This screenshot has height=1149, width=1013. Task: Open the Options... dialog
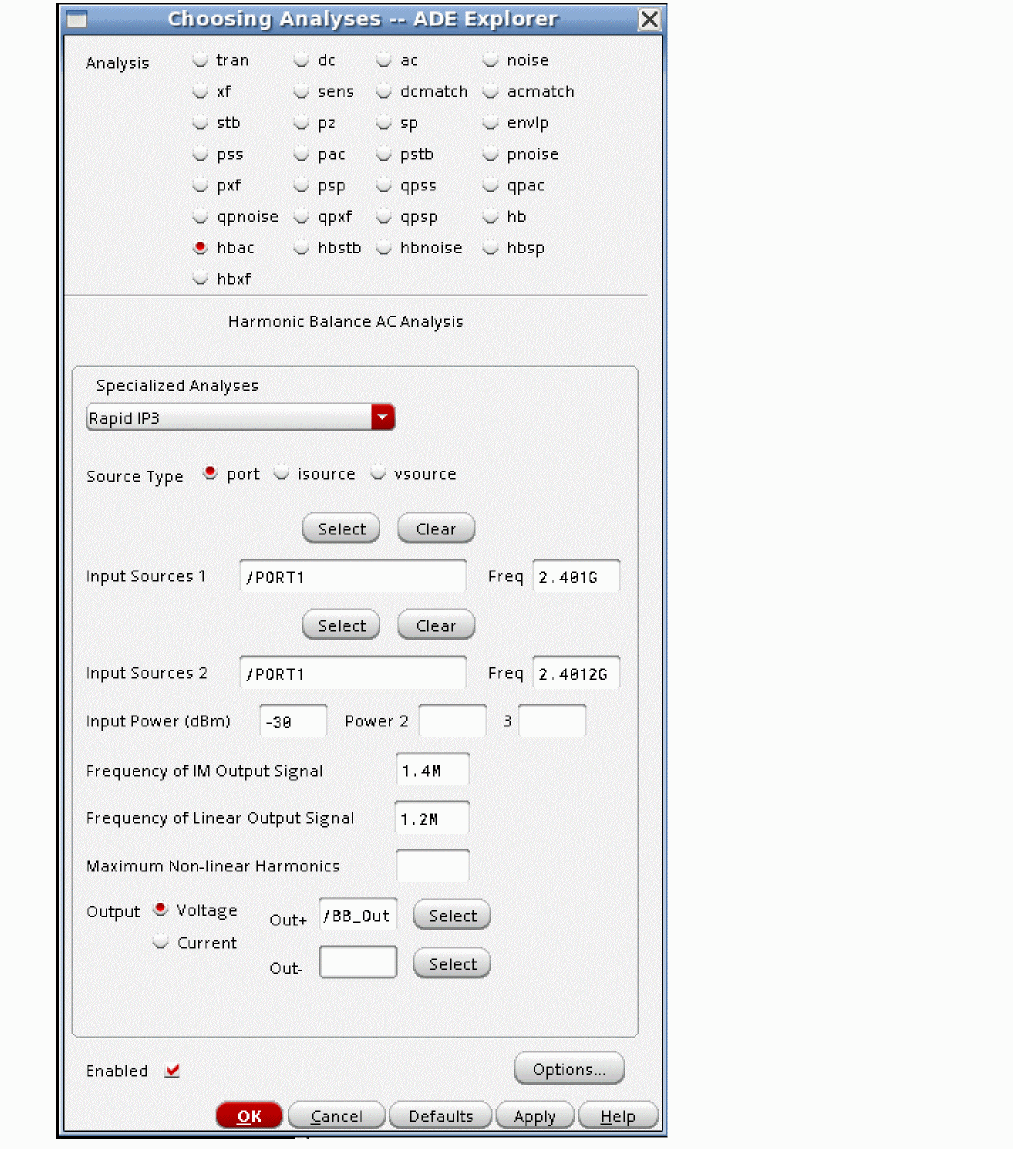click(570, 1069)
